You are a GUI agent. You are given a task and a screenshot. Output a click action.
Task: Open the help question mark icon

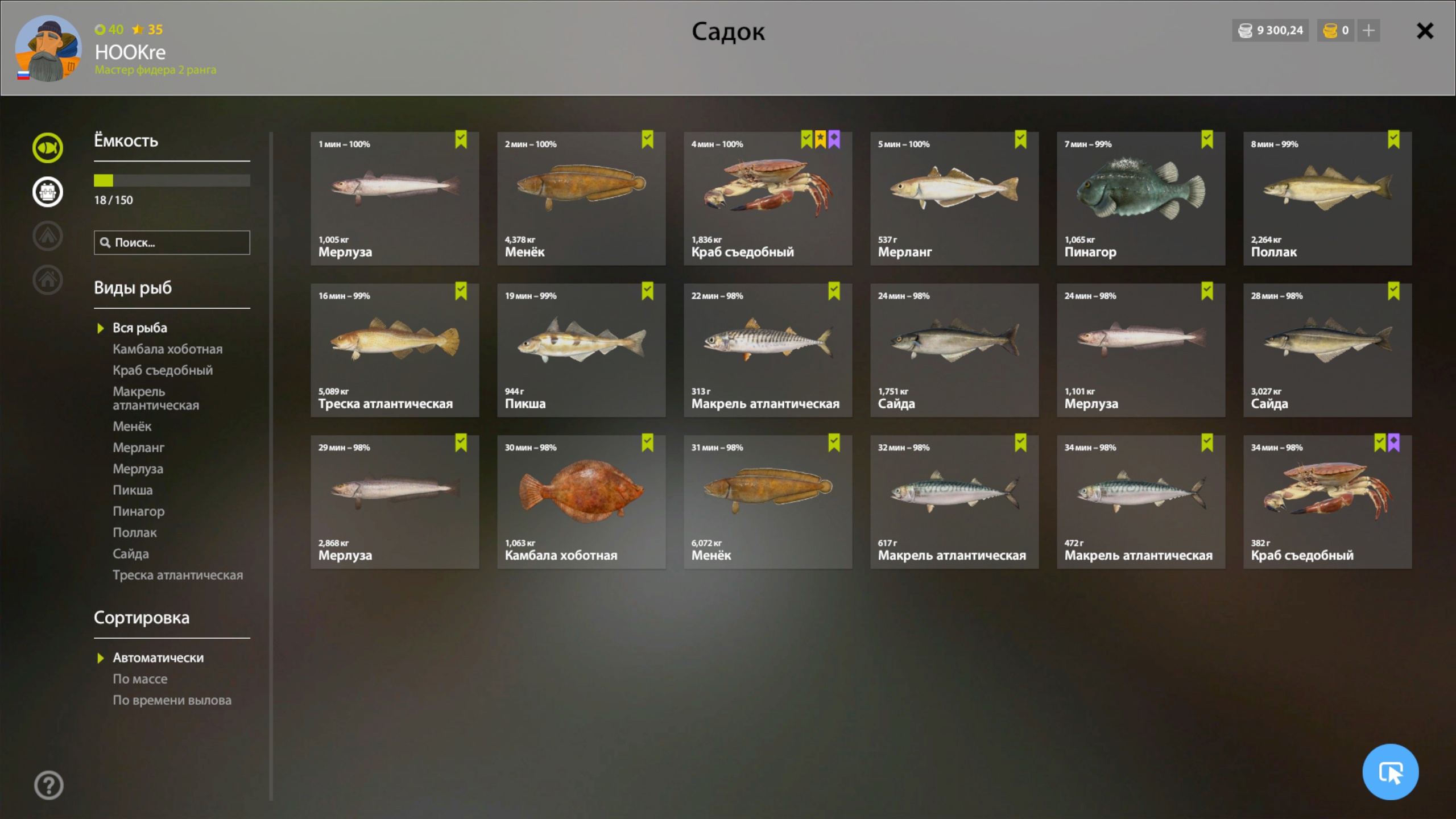(49, 785)
